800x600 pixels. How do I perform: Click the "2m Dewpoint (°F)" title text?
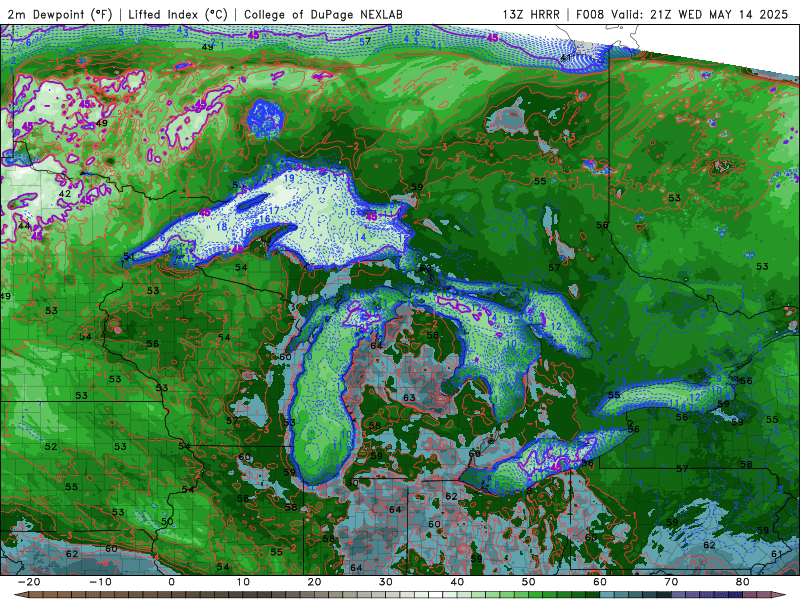[x=60, y=14]
